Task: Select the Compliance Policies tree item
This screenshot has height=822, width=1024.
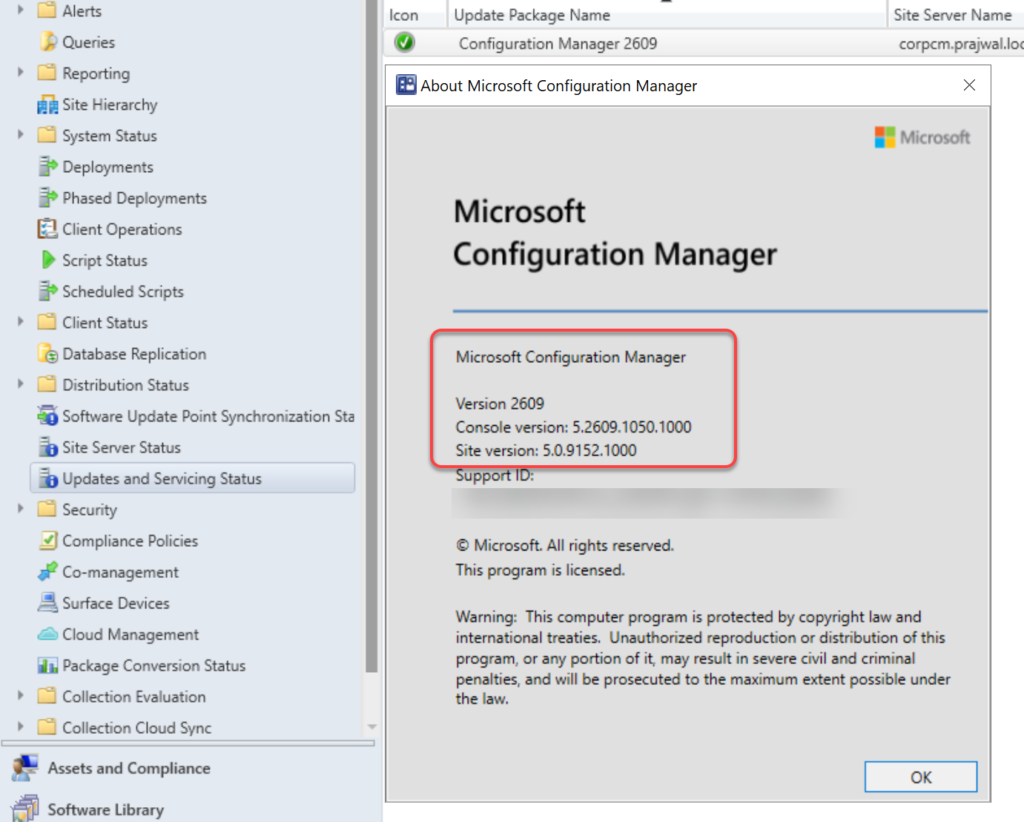Action: [x=130, y=541]
